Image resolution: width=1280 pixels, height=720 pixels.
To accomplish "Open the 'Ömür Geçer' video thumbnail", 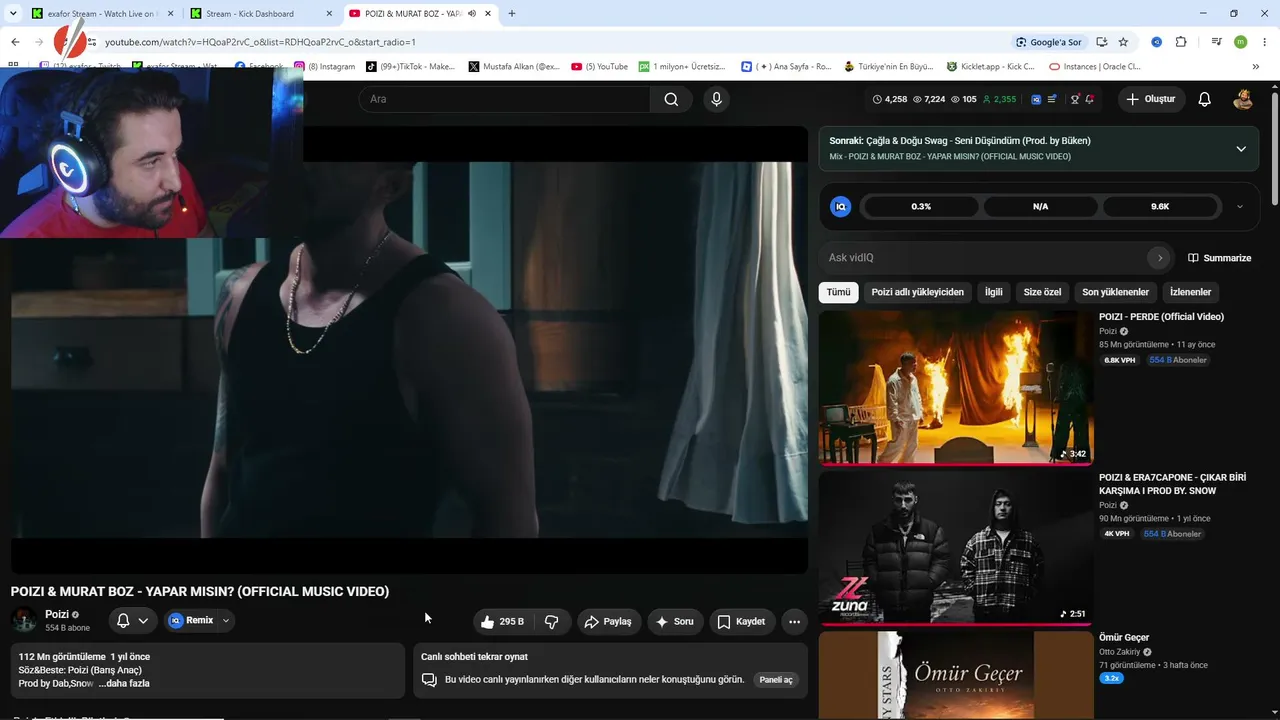I will click(x=956, y=675).
